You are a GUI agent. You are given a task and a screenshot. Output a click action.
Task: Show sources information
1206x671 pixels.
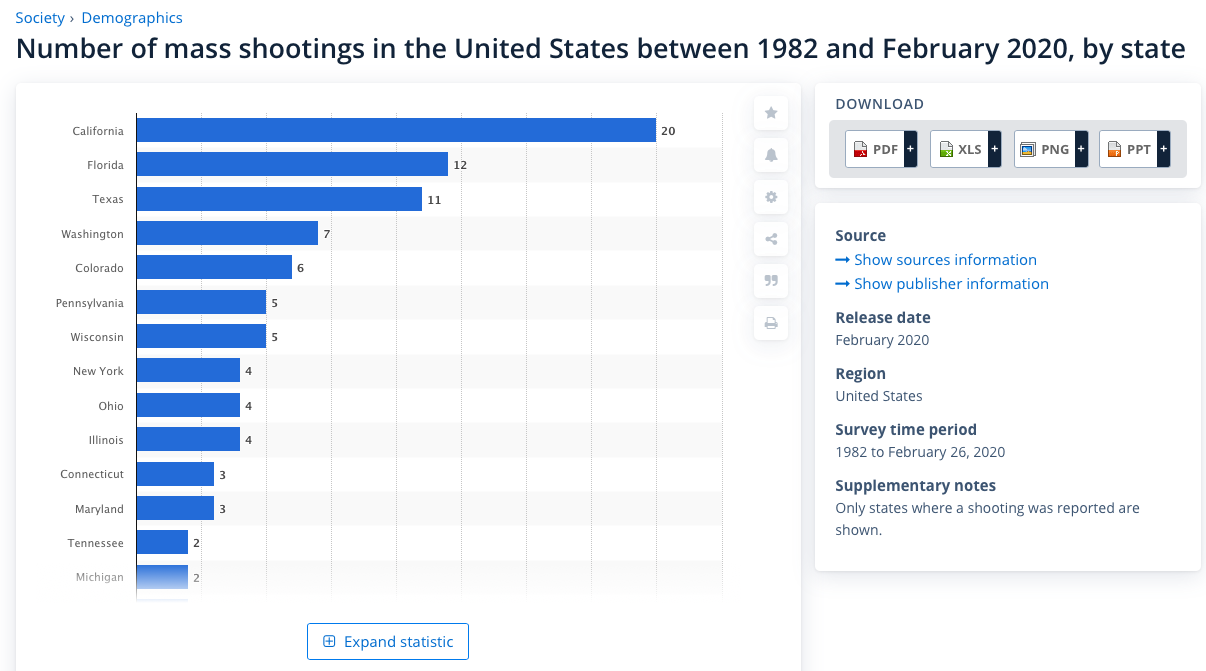coord(944,260)
